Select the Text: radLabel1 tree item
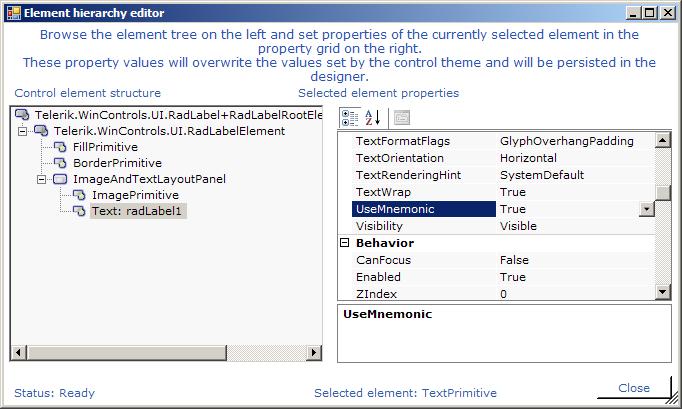This screenshot has height=409, width=682. point(137,211)
